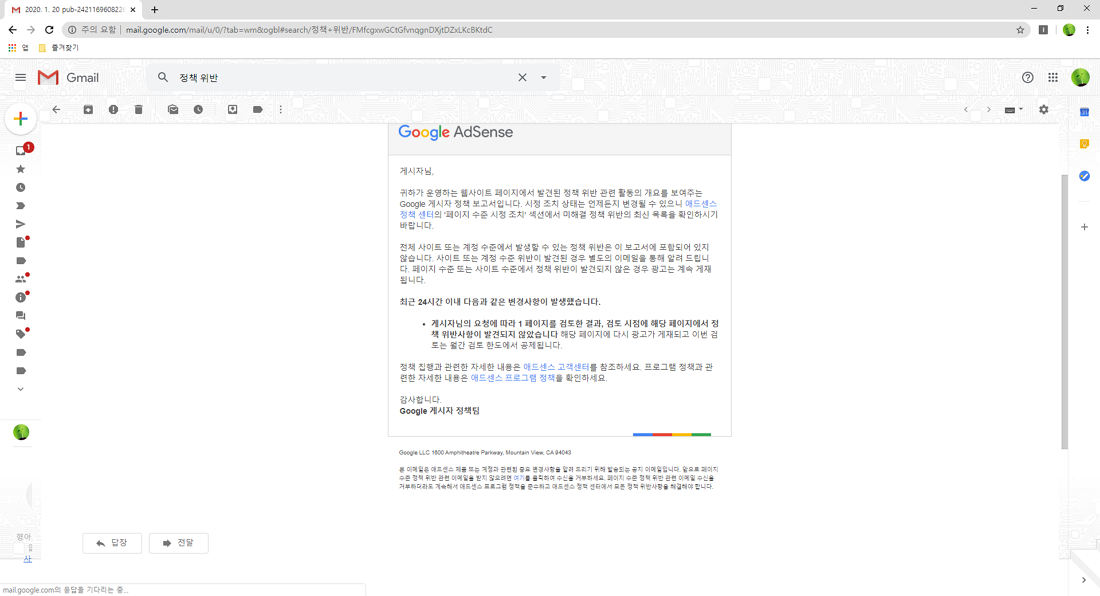Open the Support question mark icon
Viewport: 1100px width, 596px height.
click(1028, 78)
